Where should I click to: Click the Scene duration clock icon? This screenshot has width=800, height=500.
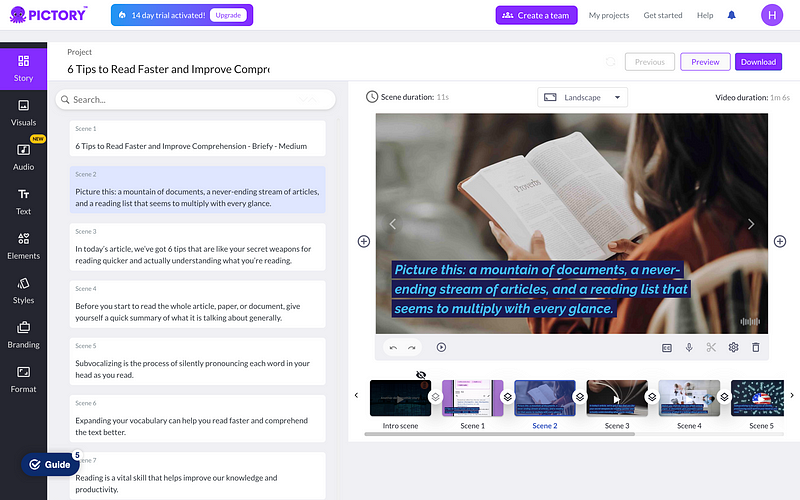click(372, 97)
